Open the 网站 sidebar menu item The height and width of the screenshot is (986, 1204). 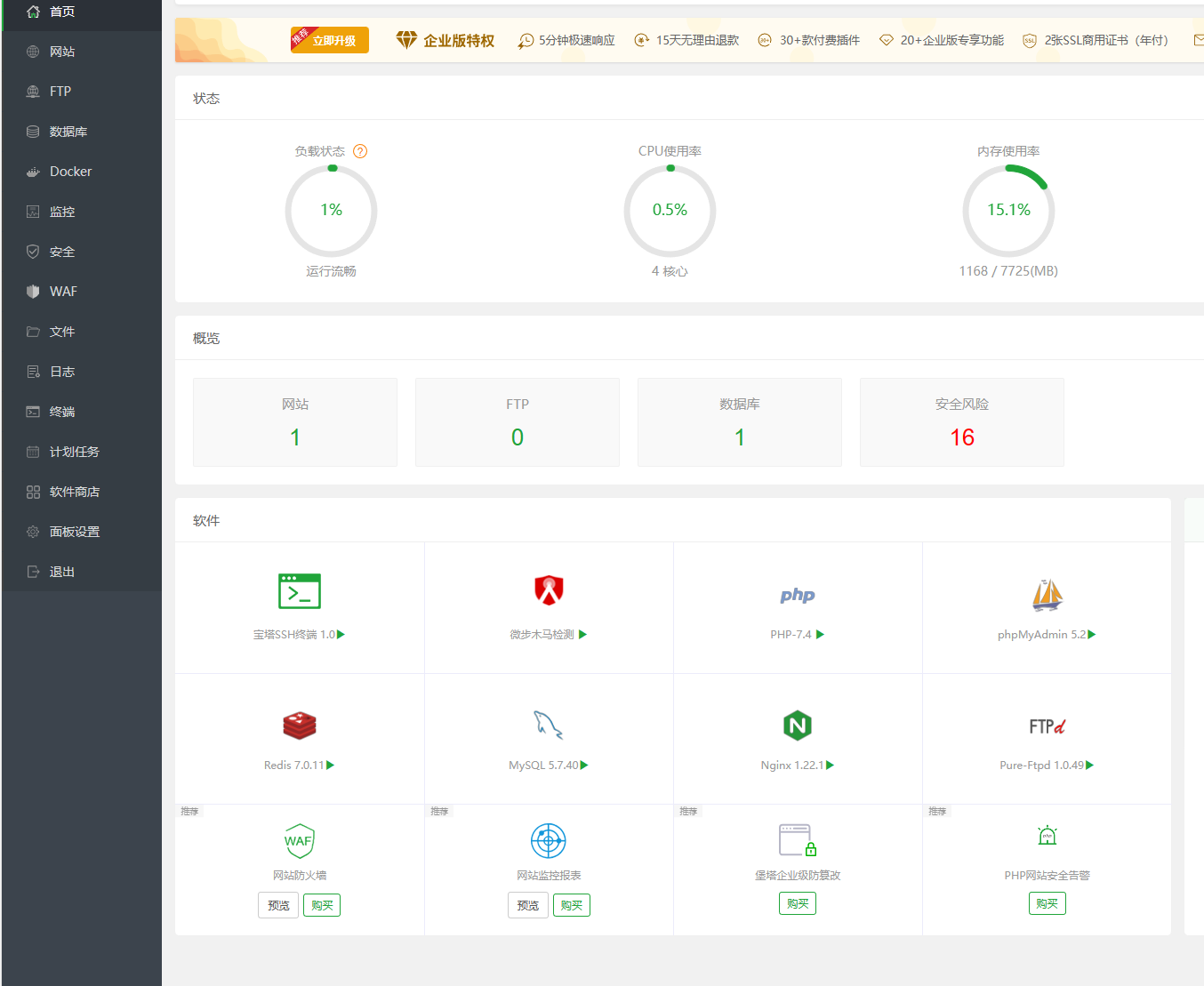[82, 52]
